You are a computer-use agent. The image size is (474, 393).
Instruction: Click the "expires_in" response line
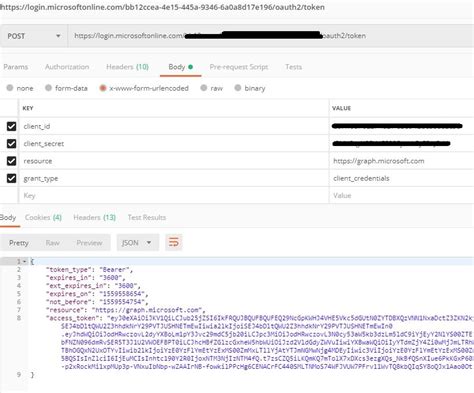[85, 277]
